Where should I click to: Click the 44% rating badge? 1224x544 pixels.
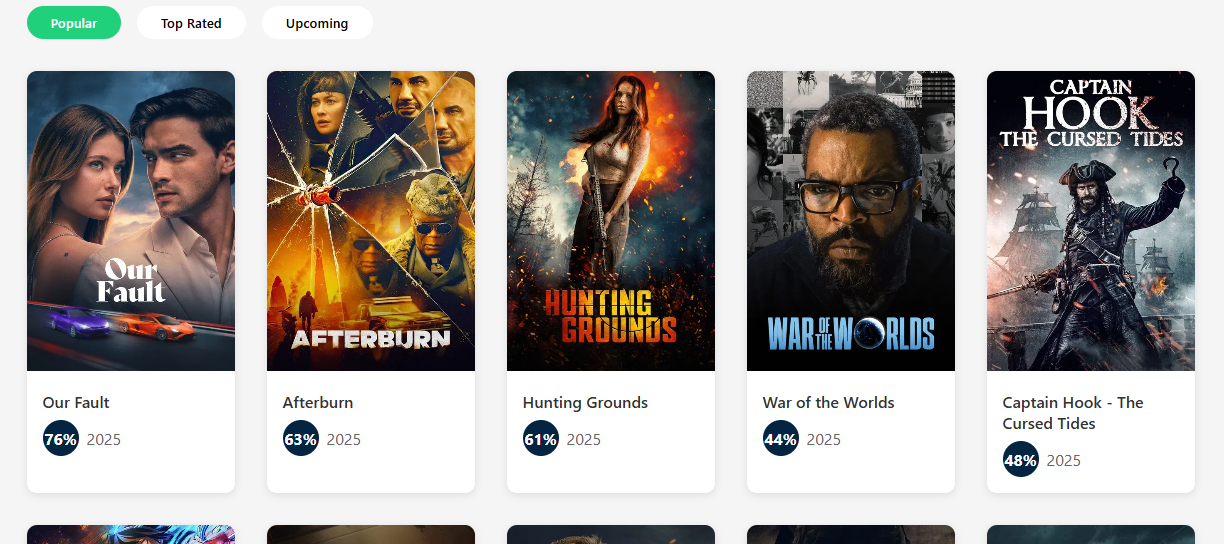[x=781, y=439]
